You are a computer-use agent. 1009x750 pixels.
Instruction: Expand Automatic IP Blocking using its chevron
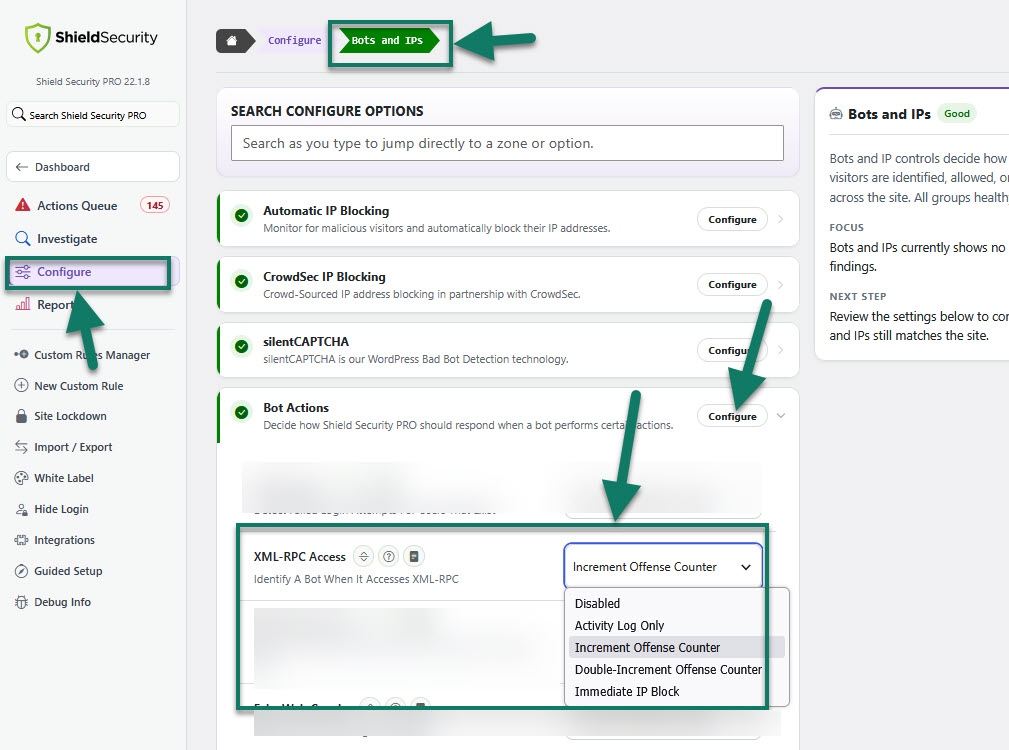coord(781,219)
